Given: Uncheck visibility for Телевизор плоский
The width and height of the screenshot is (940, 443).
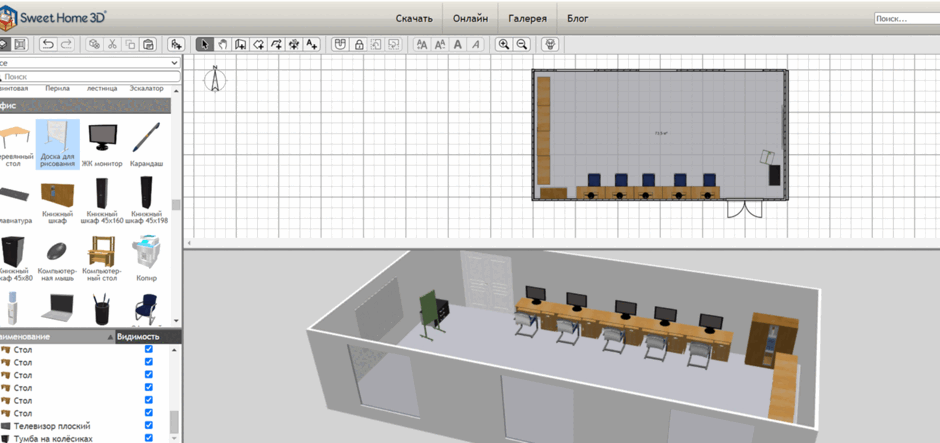Looking at the screenshot, I should [149, 425].
